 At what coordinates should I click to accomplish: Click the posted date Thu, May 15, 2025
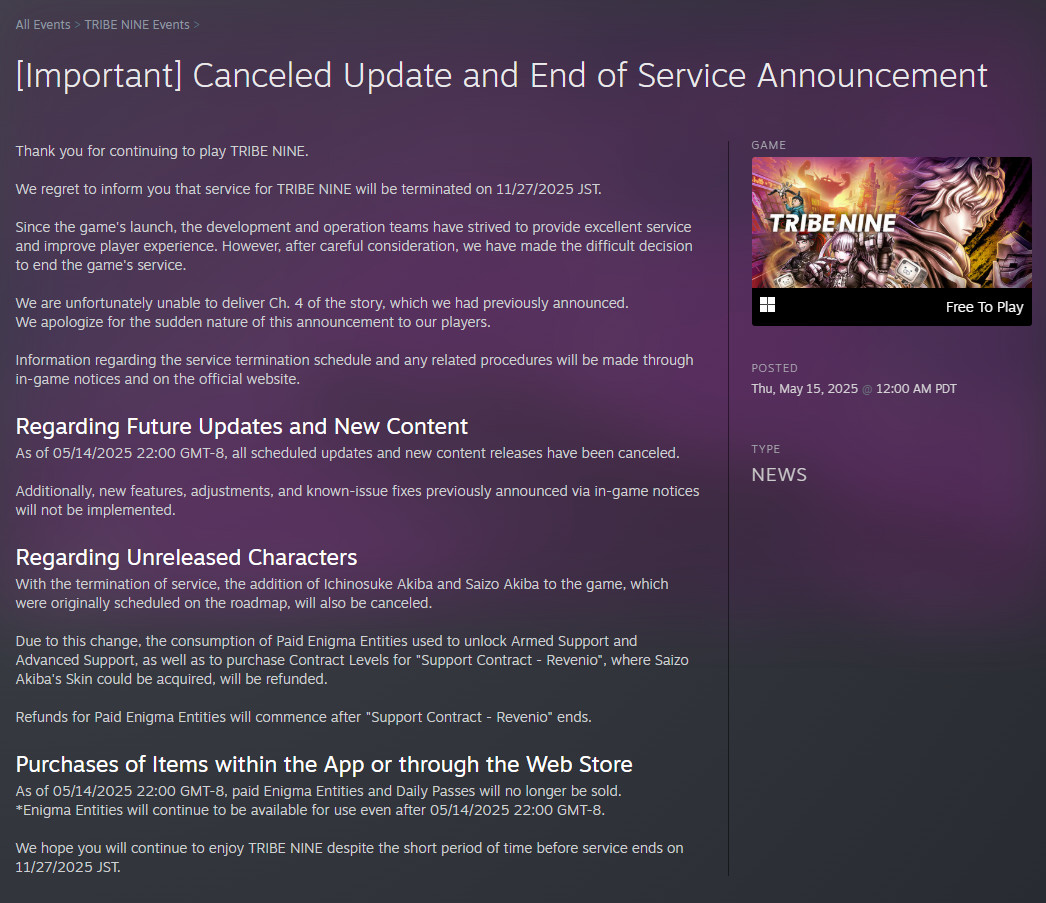pos(804,389)
